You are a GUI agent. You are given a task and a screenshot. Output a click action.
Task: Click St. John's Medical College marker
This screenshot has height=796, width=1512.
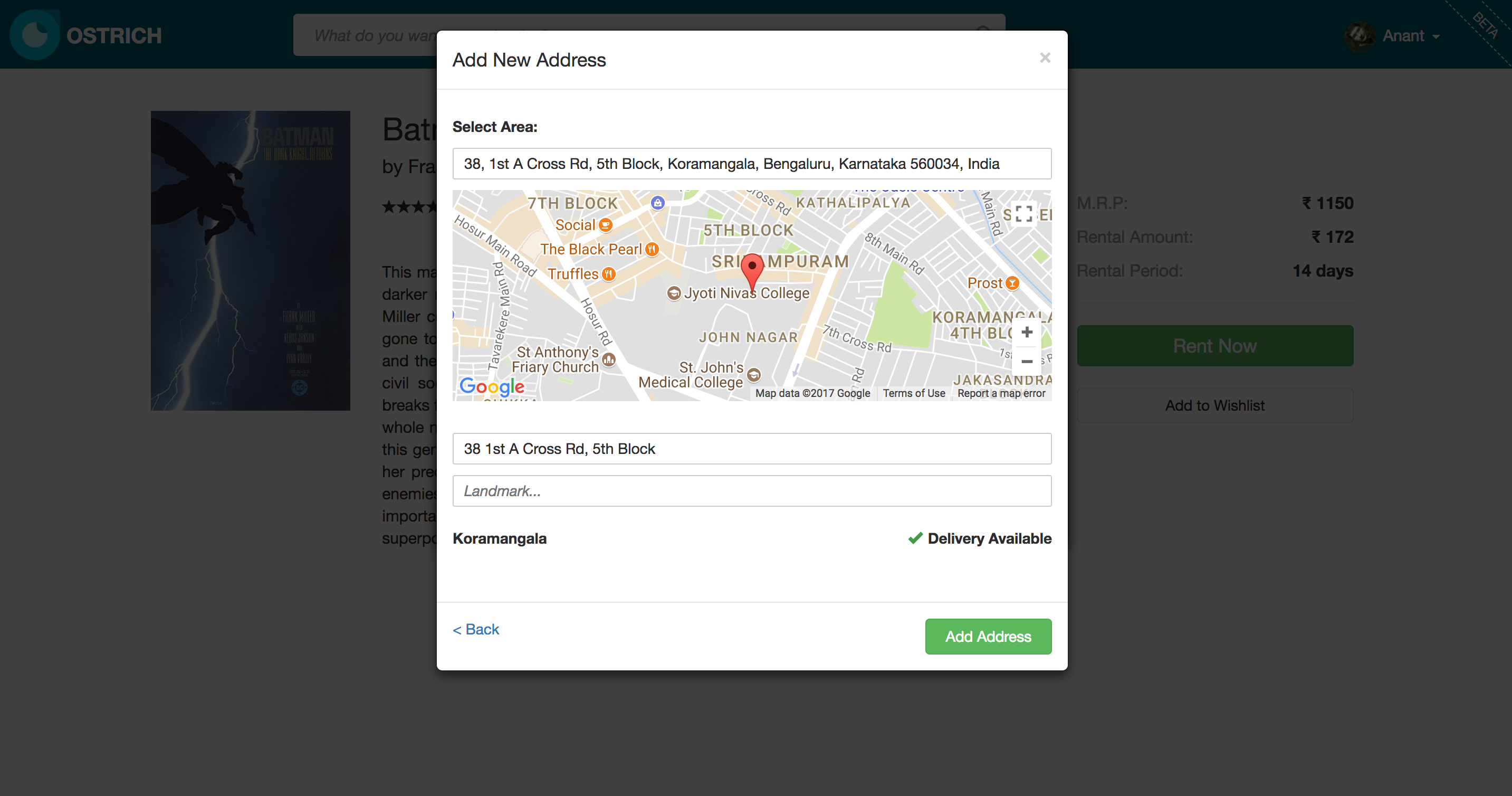tap(754, 374)
